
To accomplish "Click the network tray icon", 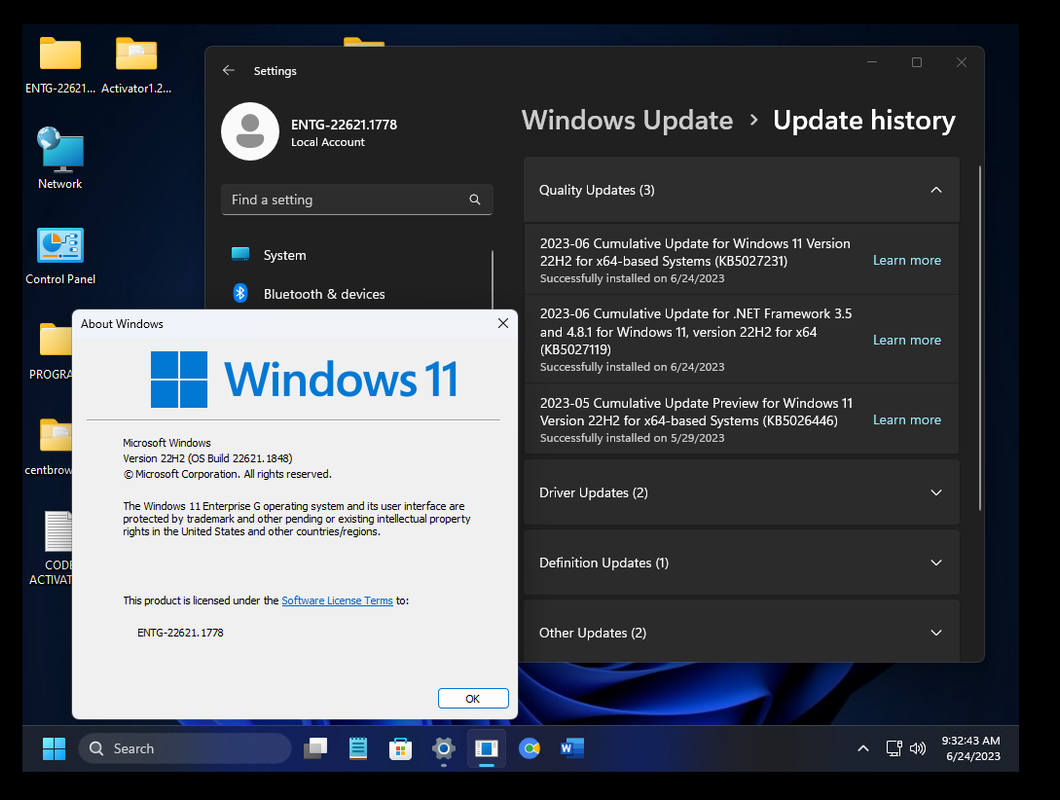I will pos(894,749).
